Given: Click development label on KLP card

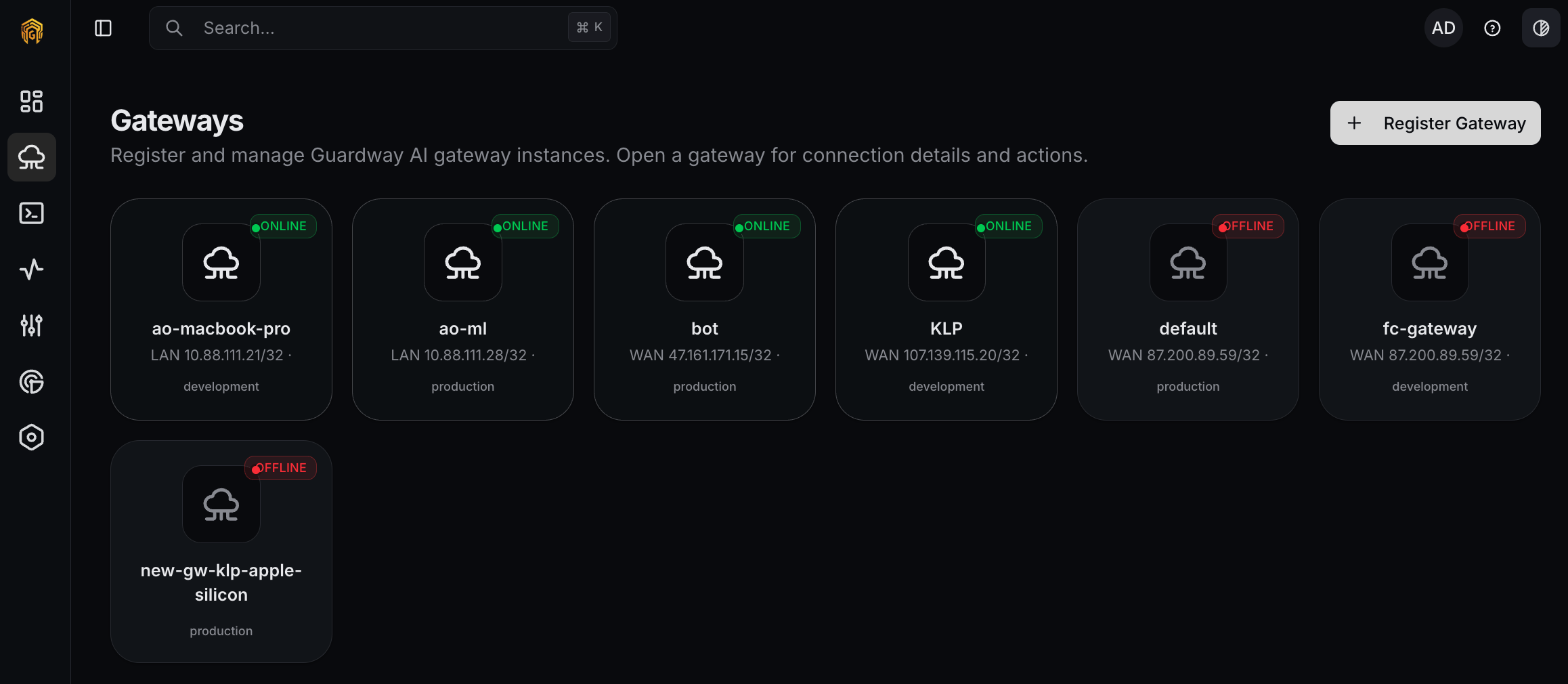Looking at the screenshot, I should click(x=946, y=387).
